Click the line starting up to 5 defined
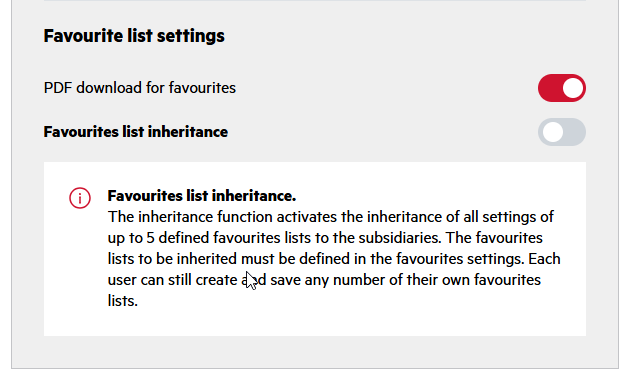Screen dimensions: 622x372 point(325,238)
